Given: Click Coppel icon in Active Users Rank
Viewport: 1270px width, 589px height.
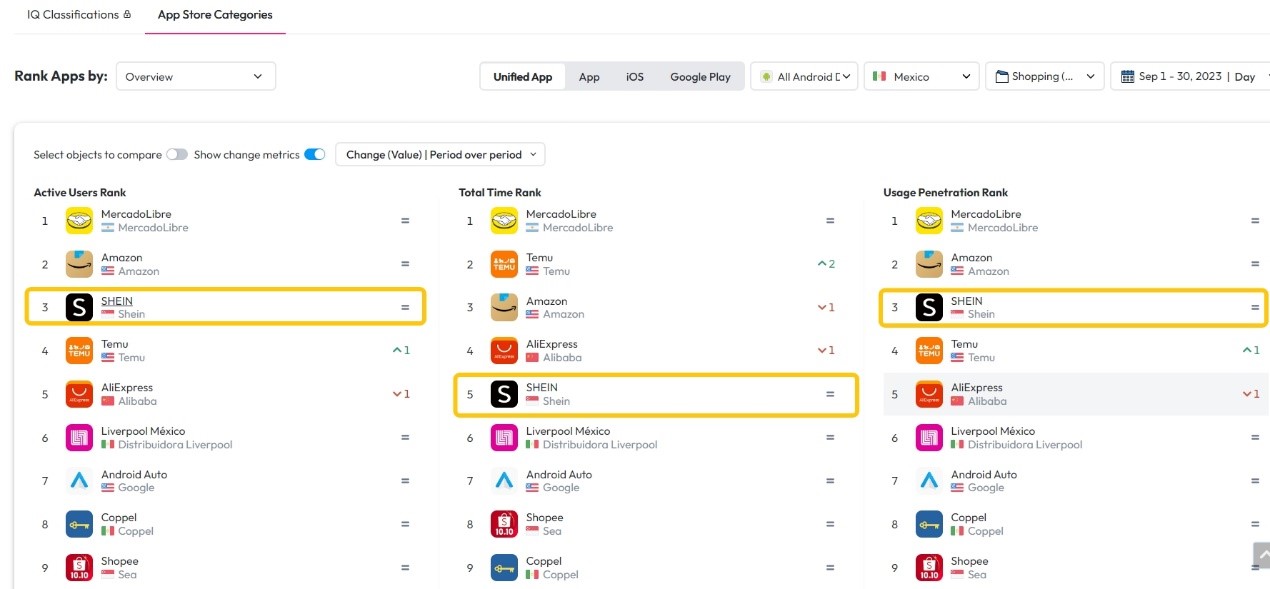Looking at the screenshot, I should click(x=80, y=524).
